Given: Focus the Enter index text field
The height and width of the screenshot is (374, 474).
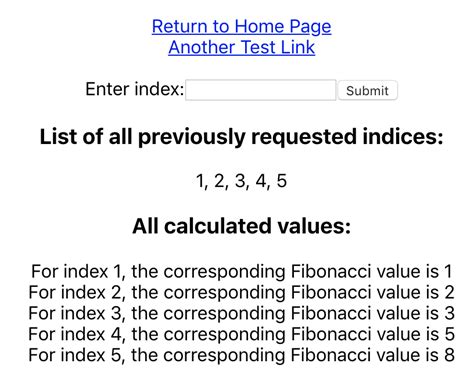Looking at the screenshot, I should (x=261, y=90).
